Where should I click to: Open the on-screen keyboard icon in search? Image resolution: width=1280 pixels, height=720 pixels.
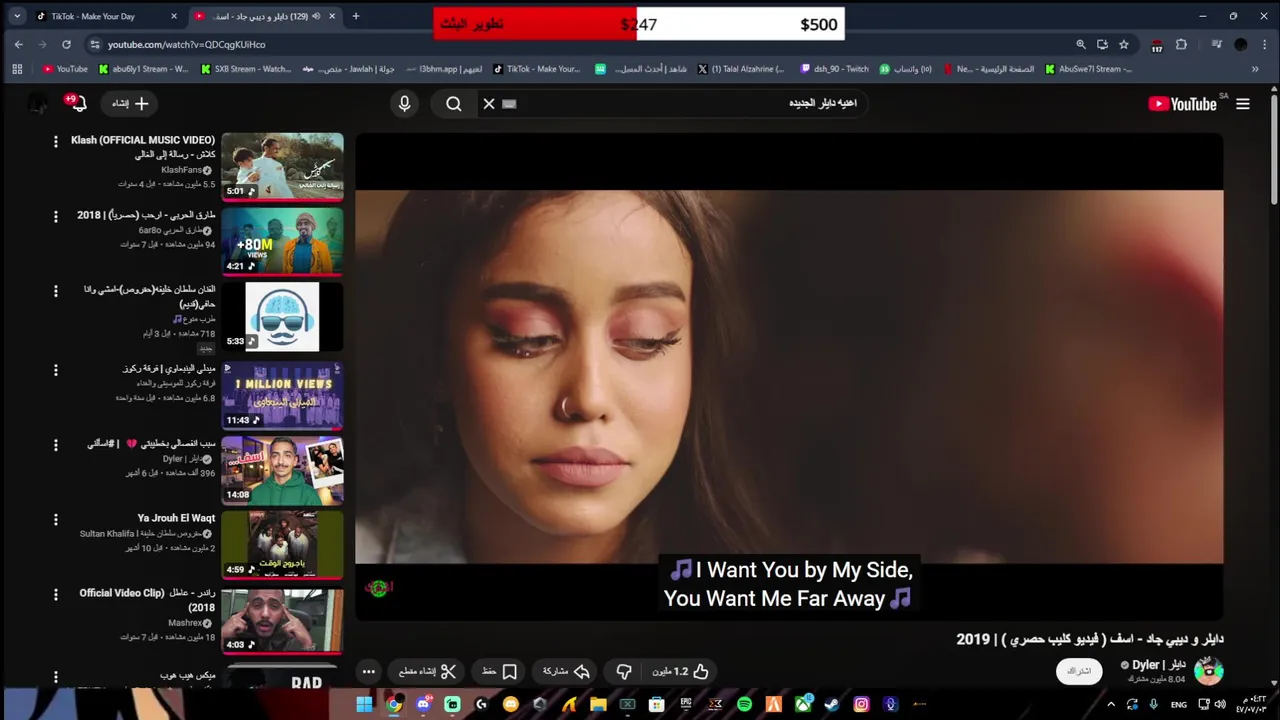click(509, 104)
